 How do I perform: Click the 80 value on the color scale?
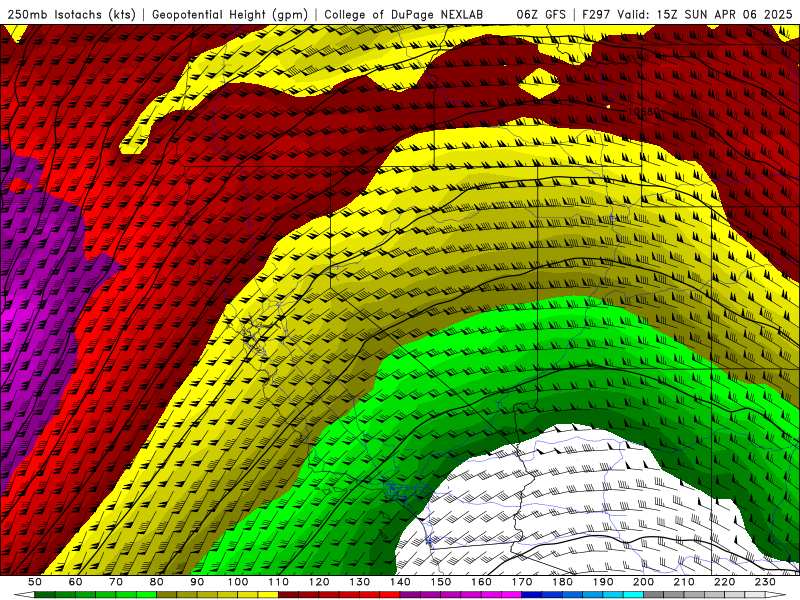(x=157, y=582)
